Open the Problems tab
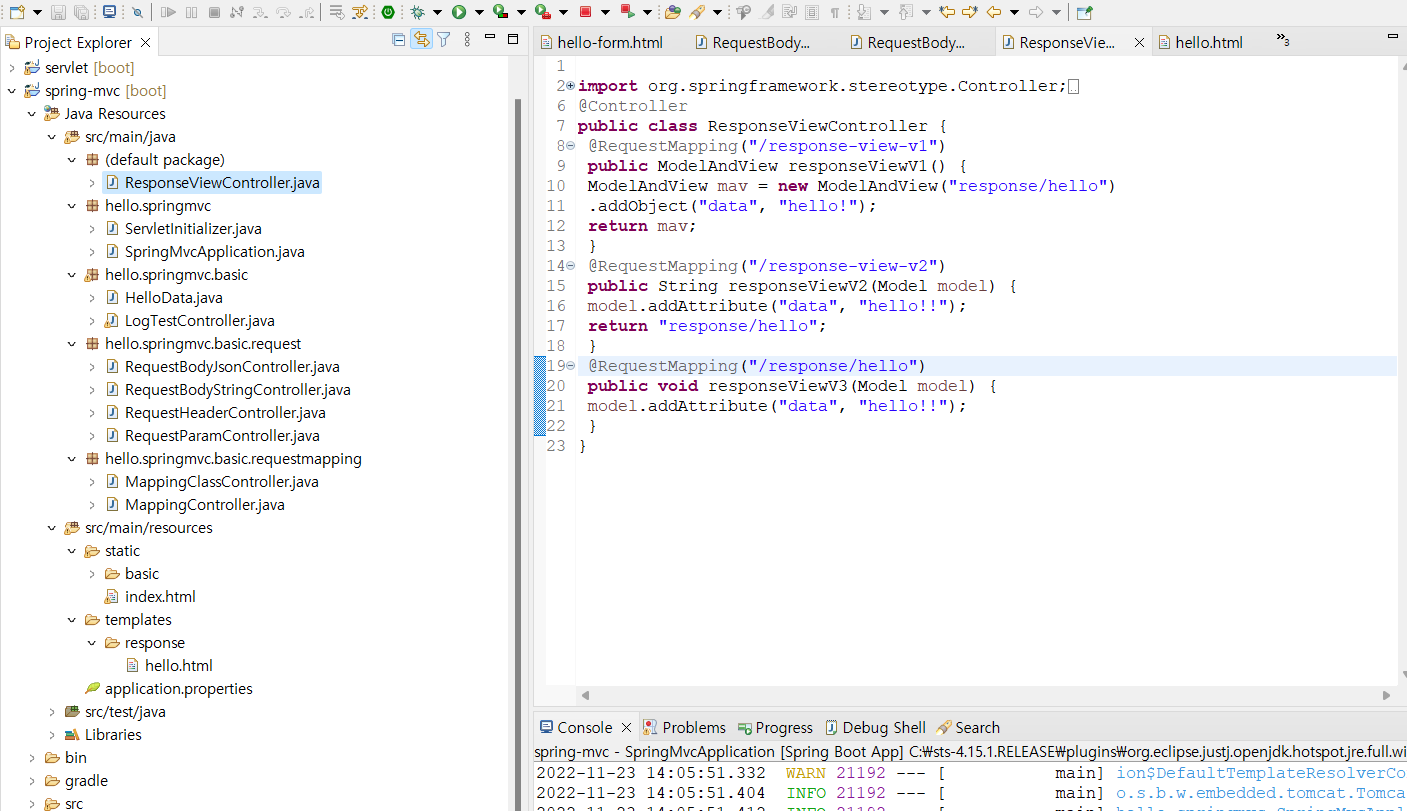The height and width of the screenshot is (811, 1407). (x=684, y=727)
